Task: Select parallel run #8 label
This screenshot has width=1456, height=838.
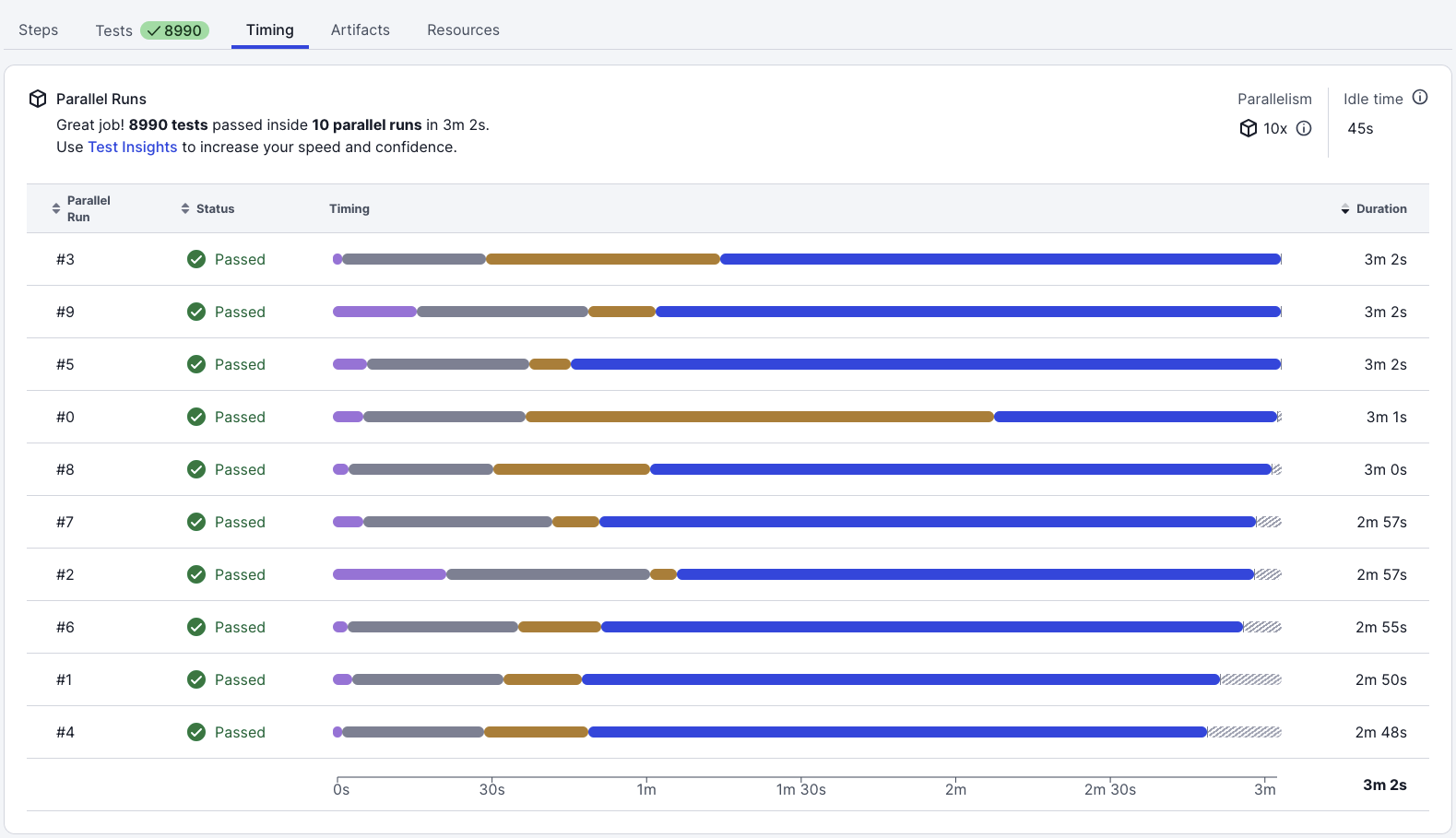Action: (65, 469)
